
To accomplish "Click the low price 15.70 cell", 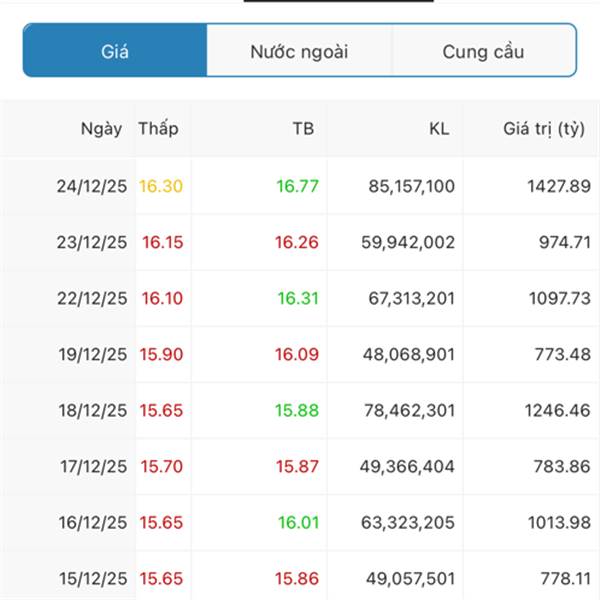I will click(161, 466).
